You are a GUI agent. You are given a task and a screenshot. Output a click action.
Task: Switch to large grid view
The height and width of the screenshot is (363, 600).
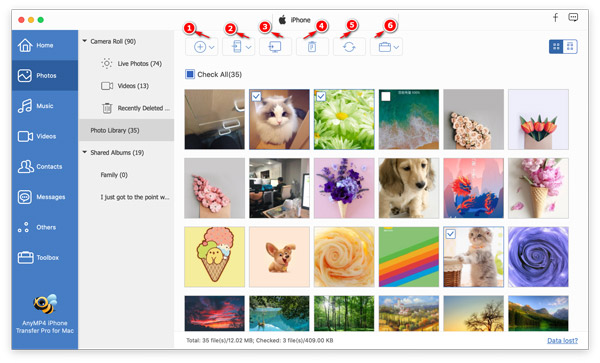tap(556, 47)
